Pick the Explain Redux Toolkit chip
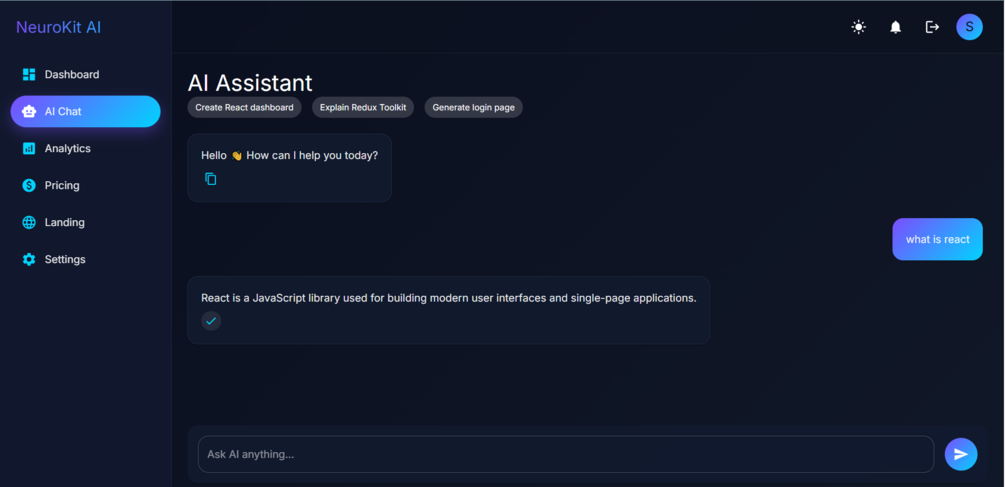 (363, 108)
